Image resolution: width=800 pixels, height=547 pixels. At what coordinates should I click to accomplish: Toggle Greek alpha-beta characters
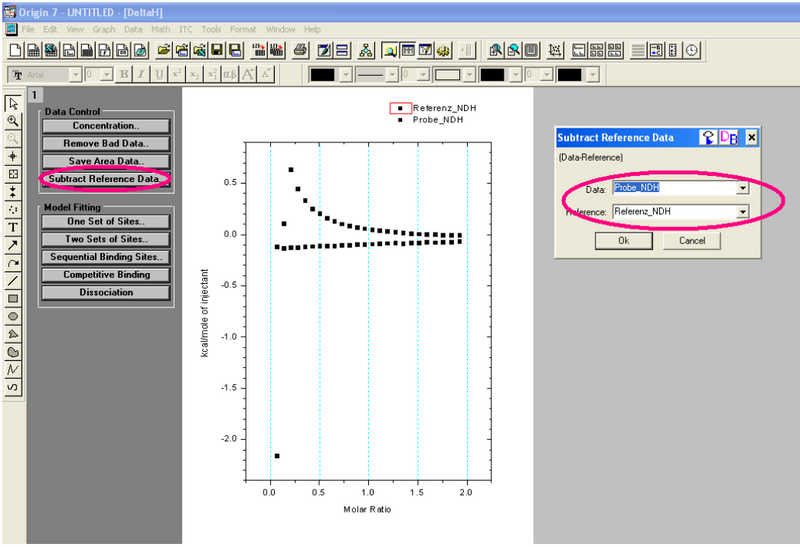coord(230,74)
